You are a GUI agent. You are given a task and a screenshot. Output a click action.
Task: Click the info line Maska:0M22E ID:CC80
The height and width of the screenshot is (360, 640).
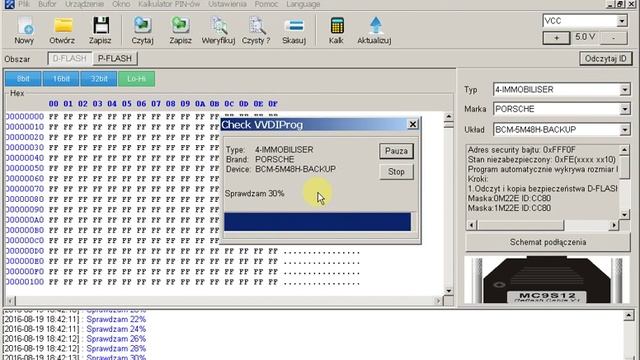(509, 198)
